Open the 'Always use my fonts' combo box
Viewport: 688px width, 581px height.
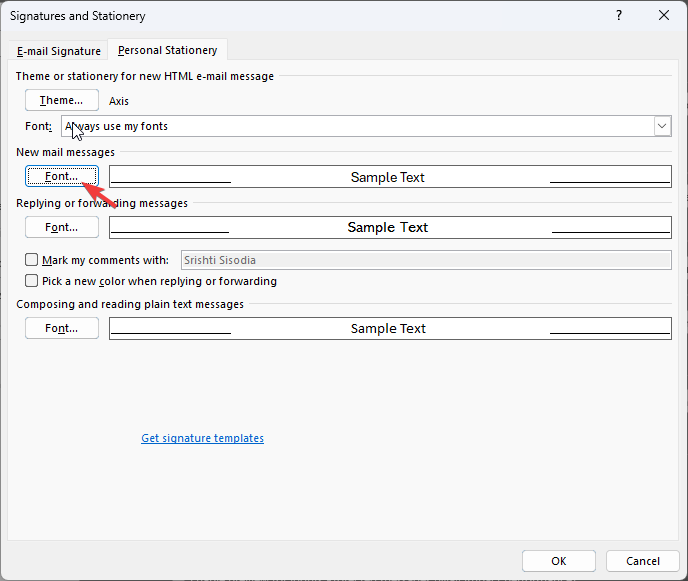366,126
